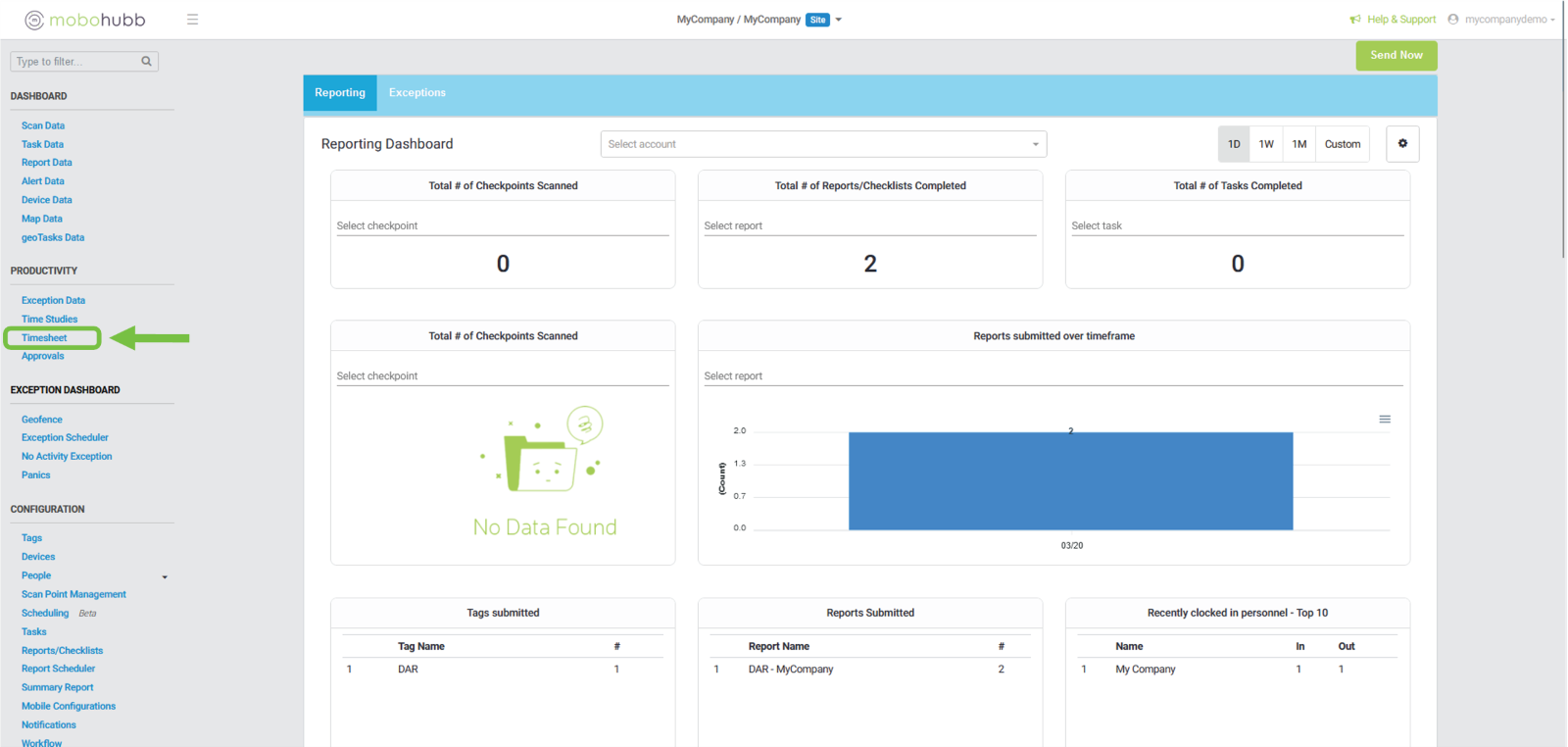Expand the People submenu arrow
The width and height of the screenshot is (1568, 747).
click(165, 576)
